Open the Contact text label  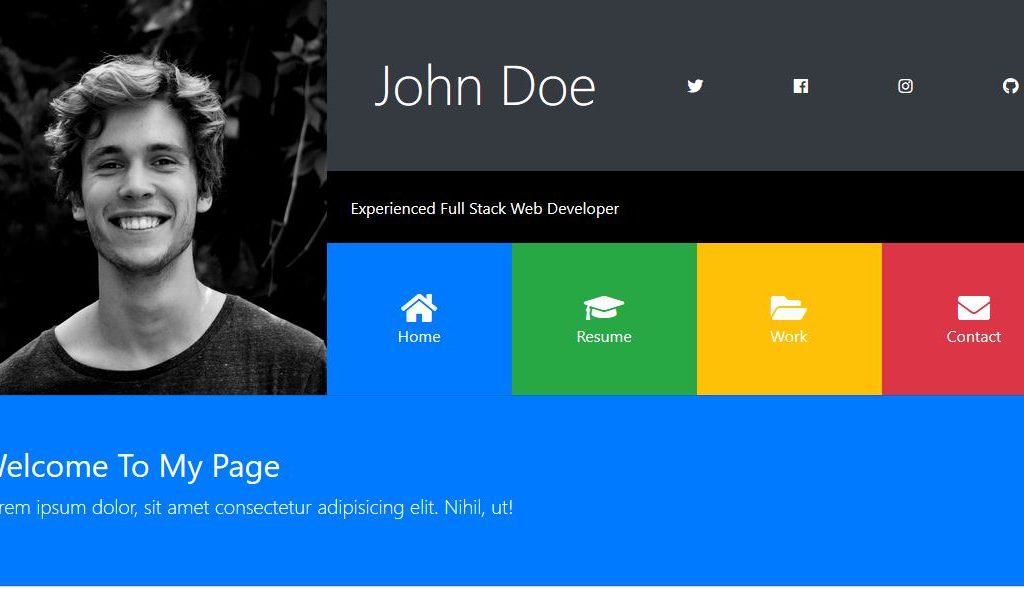(973, 337)
